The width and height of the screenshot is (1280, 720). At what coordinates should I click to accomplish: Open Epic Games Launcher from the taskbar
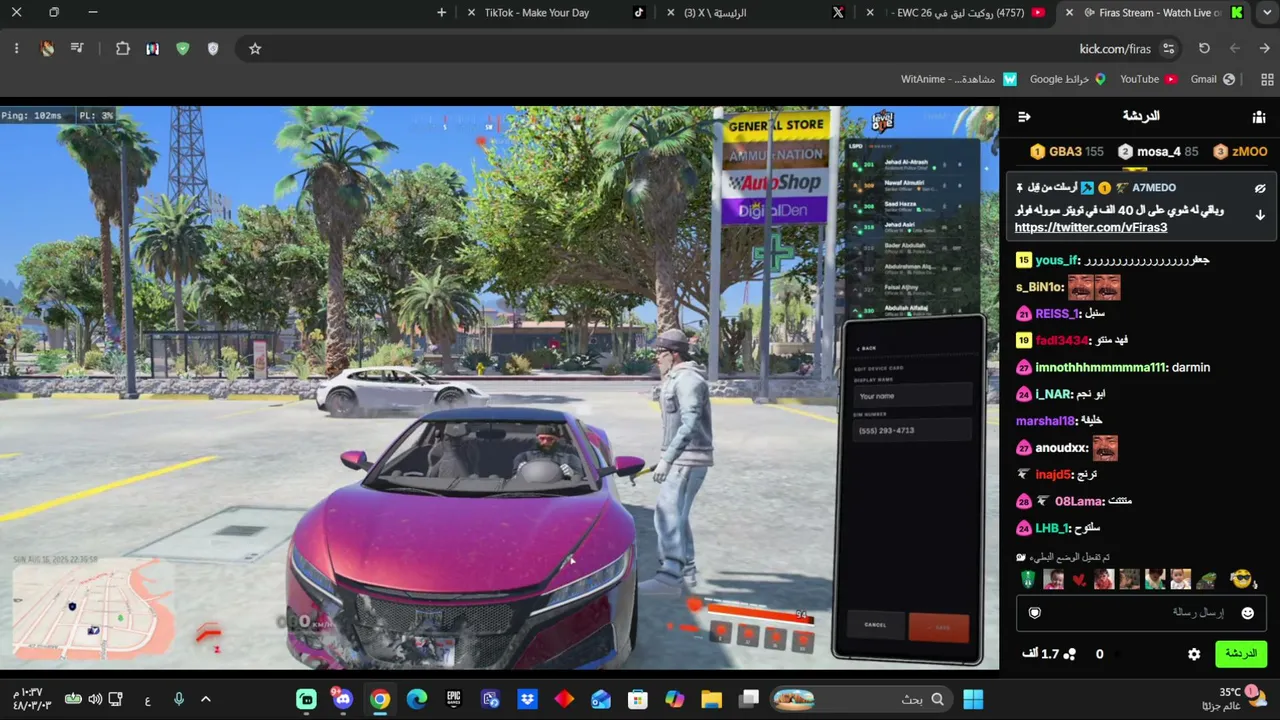454,699
